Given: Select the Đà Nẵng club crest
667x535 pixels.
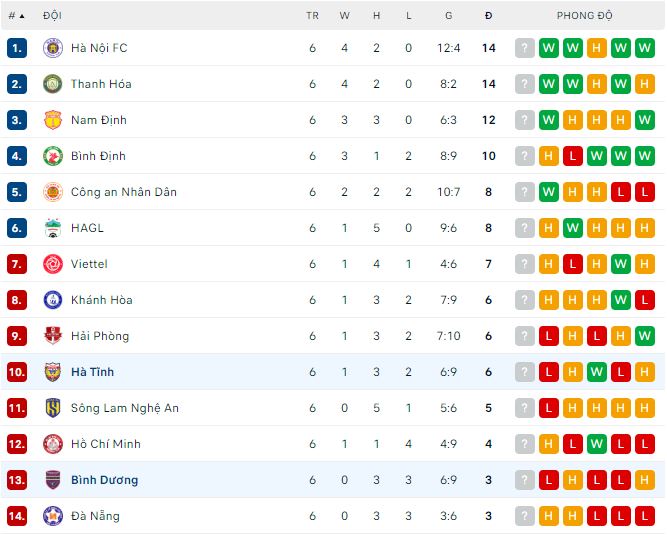Looking at the screenshot, I should coord(53,516).
